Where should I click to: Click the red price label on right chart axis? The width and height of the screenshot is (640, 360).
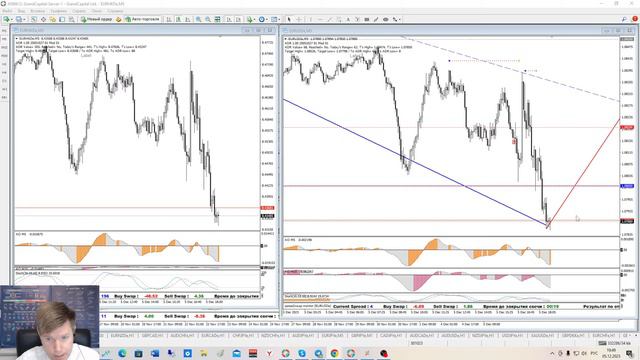627,128
